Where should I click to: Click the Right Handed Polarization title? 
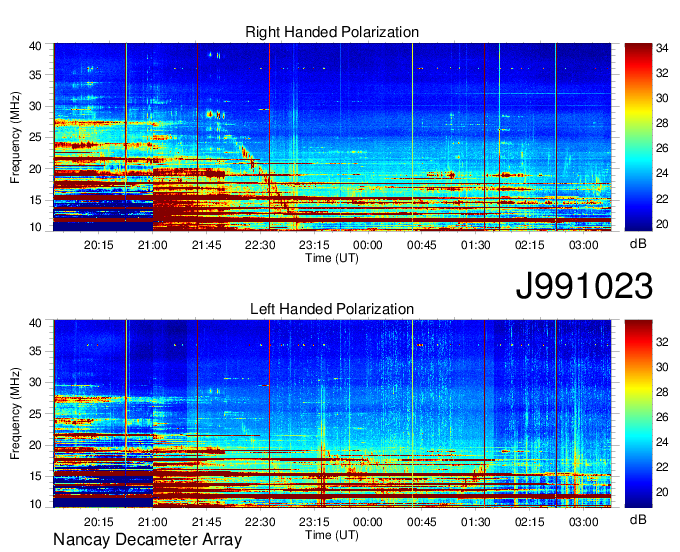click(x=332, y=32)
